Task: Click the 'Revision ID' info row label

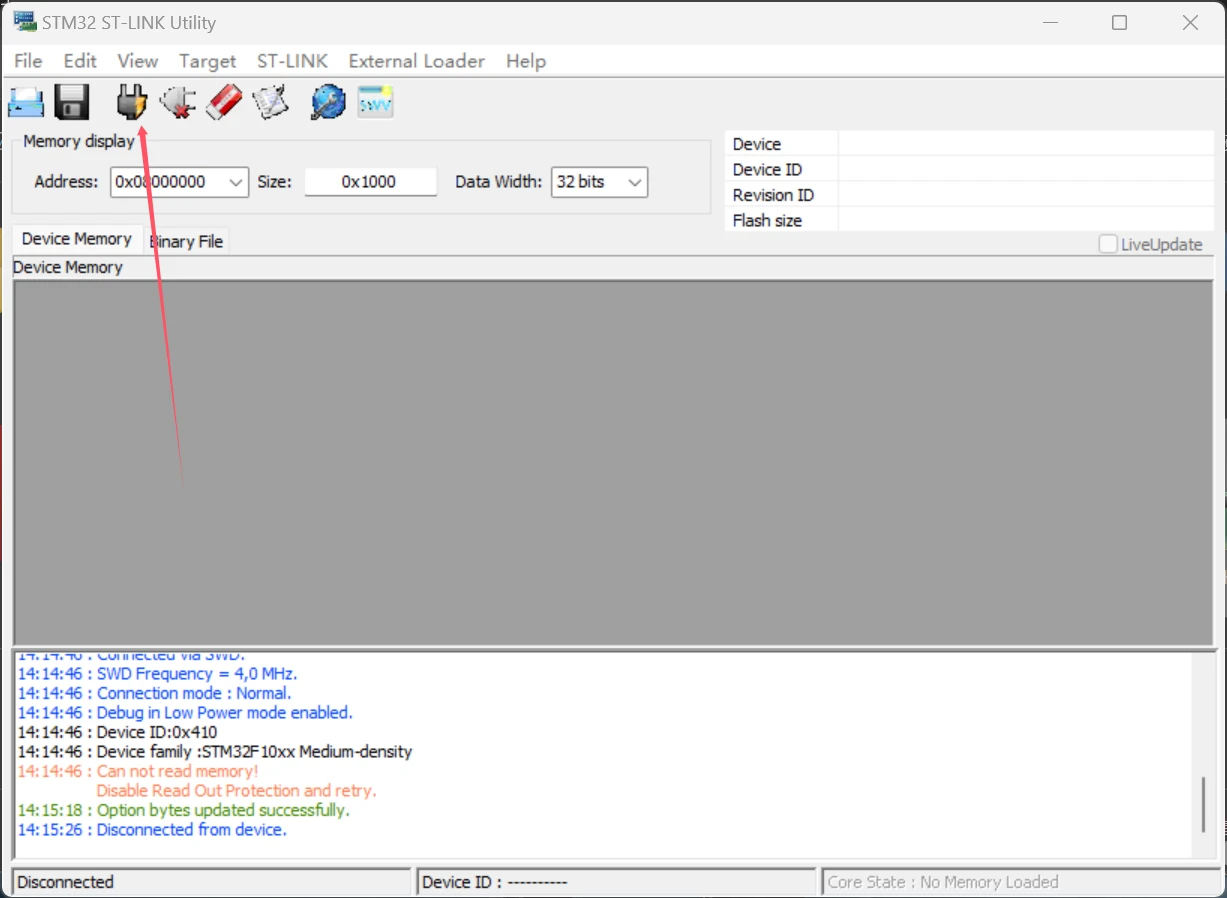Action: coord(773,195)
